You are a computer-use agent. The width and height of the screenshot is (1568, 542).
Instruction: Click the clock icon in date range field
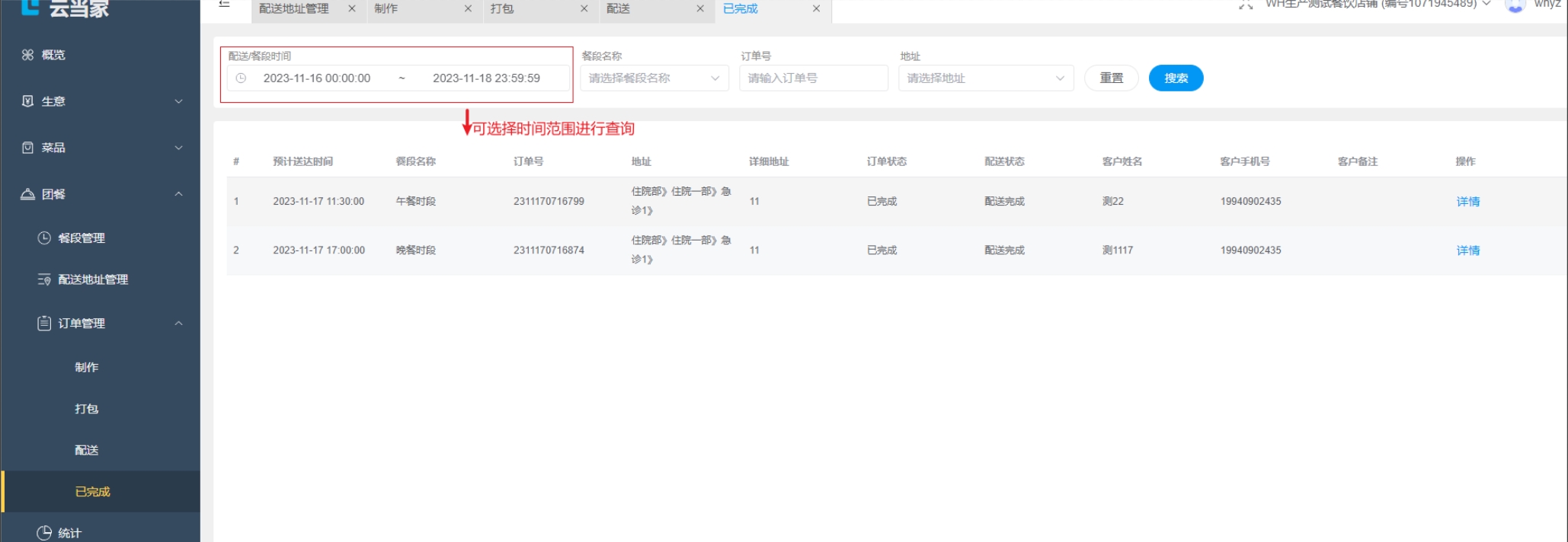tap(241, 78)
